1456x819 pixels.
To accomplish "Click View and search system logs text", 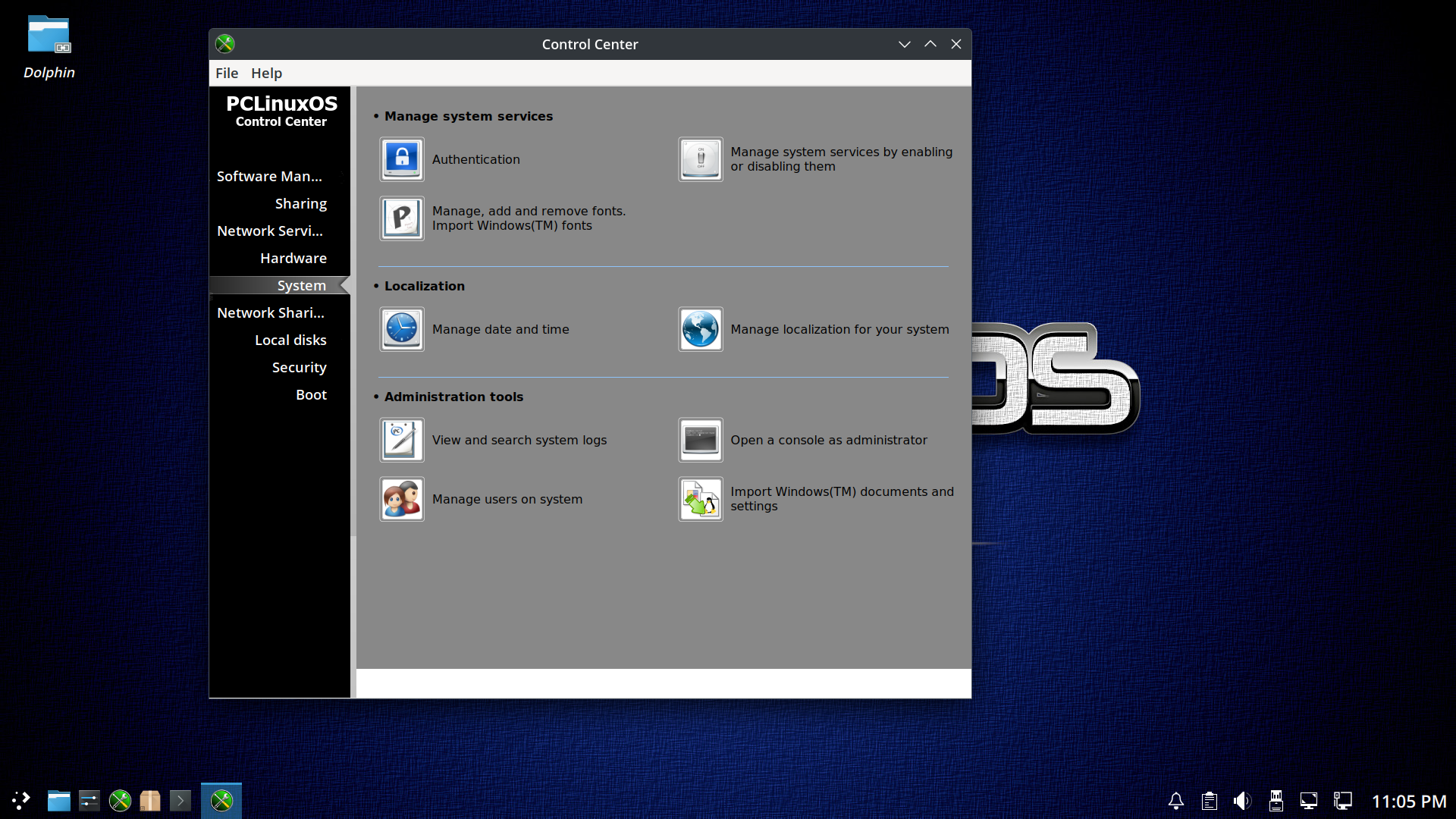I will click(519, 440).
